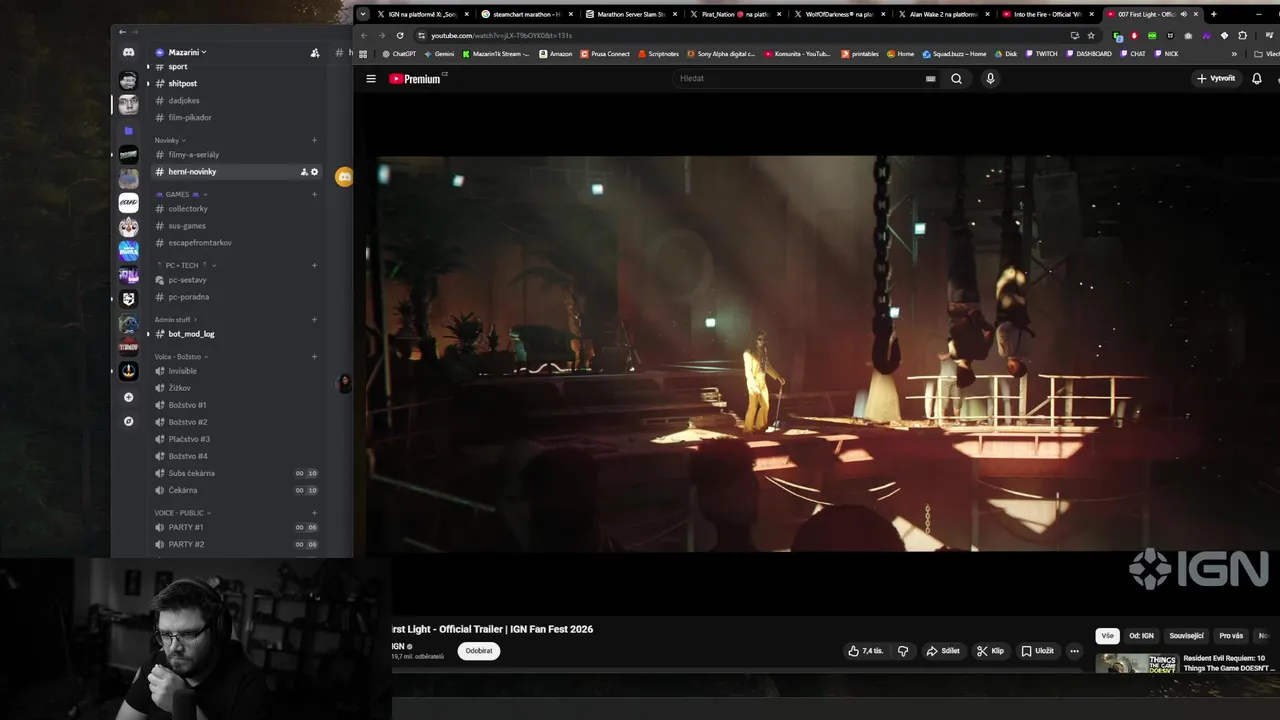Open Mazarini server dropdown menu

pos(187,52)
